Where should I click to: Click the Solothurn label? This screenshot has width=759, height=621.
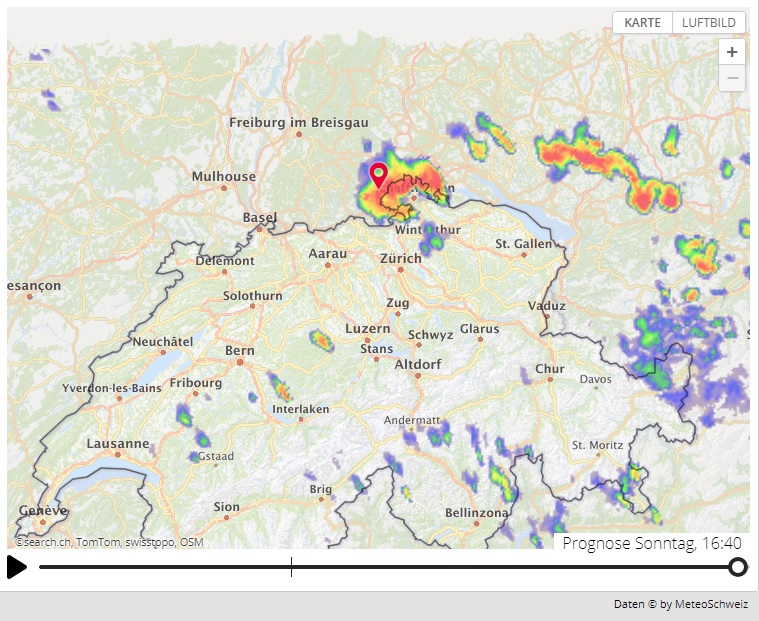click(253, 295)
